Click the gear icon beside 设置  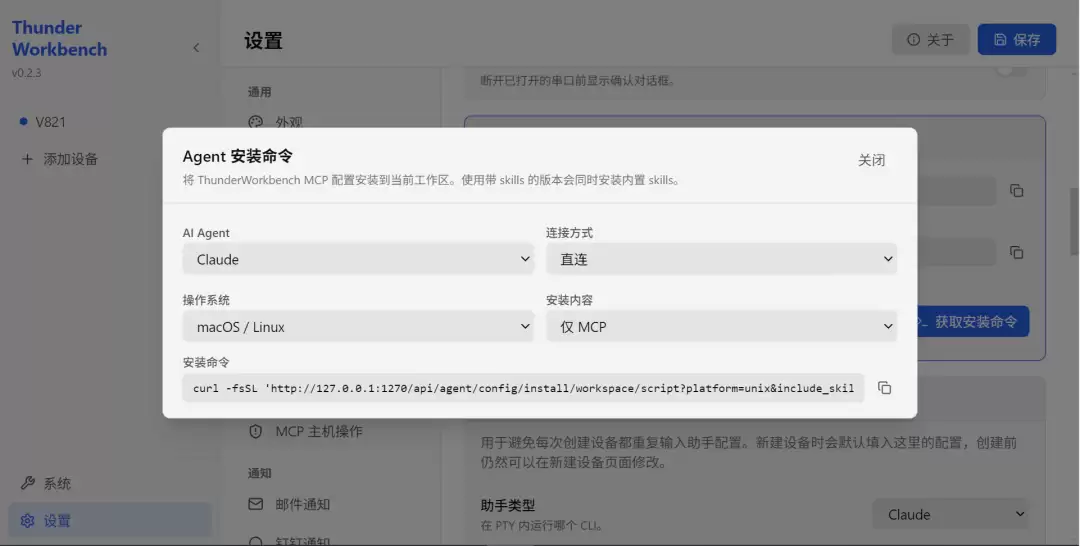28,521
